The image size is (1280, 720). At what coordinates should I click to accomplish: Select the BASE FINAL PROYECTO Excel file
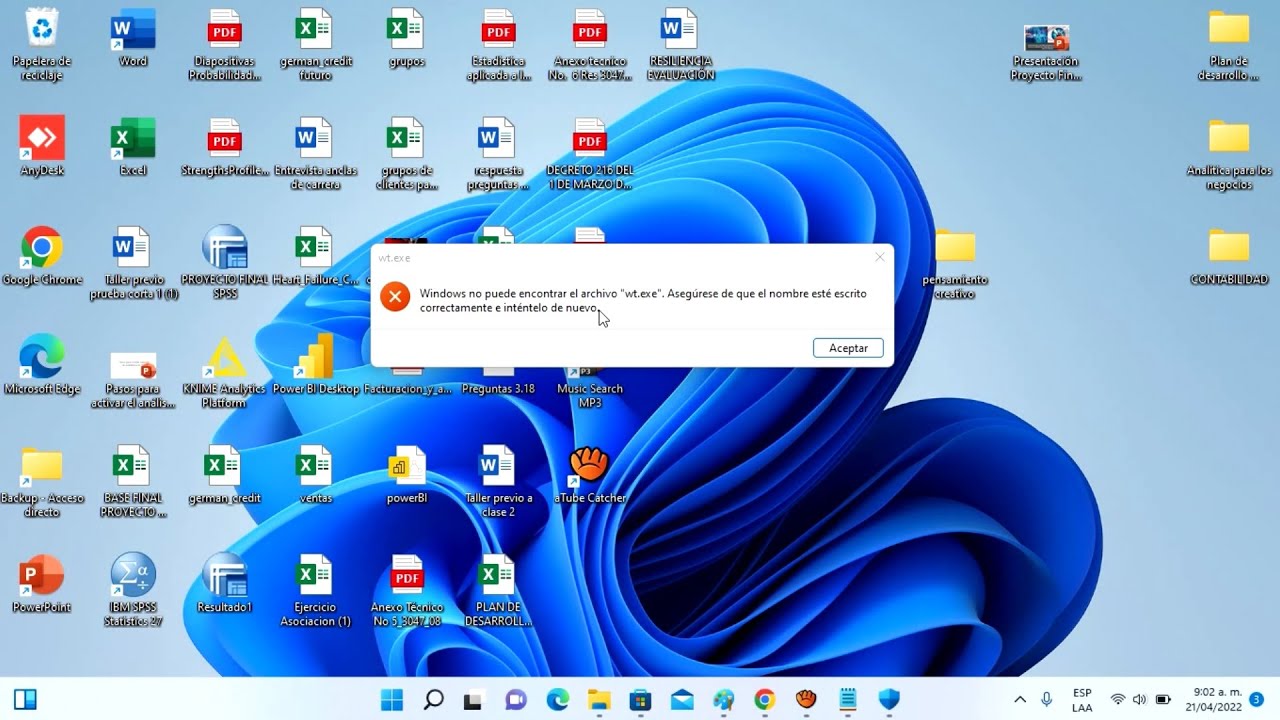[x=133, y=481]
